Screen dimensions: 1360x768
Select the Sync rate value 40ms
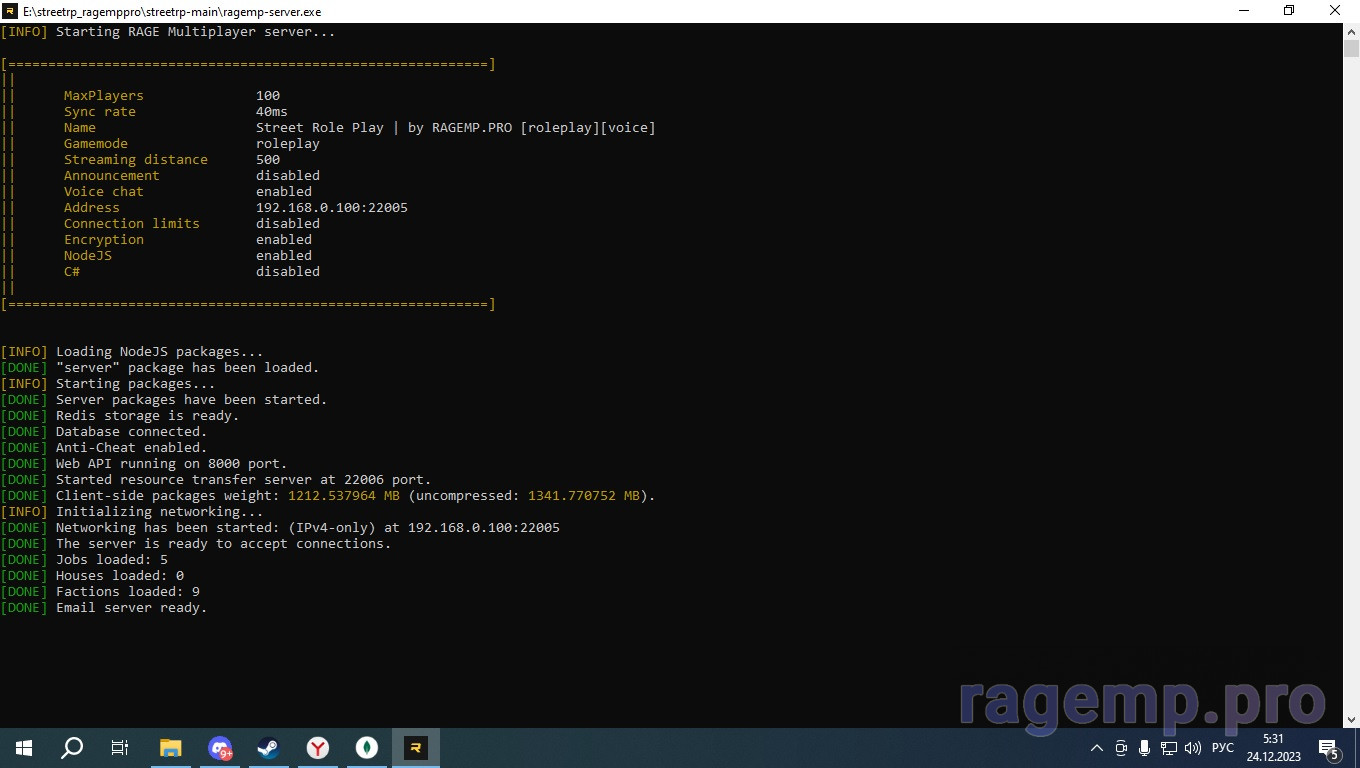(272, 112)
